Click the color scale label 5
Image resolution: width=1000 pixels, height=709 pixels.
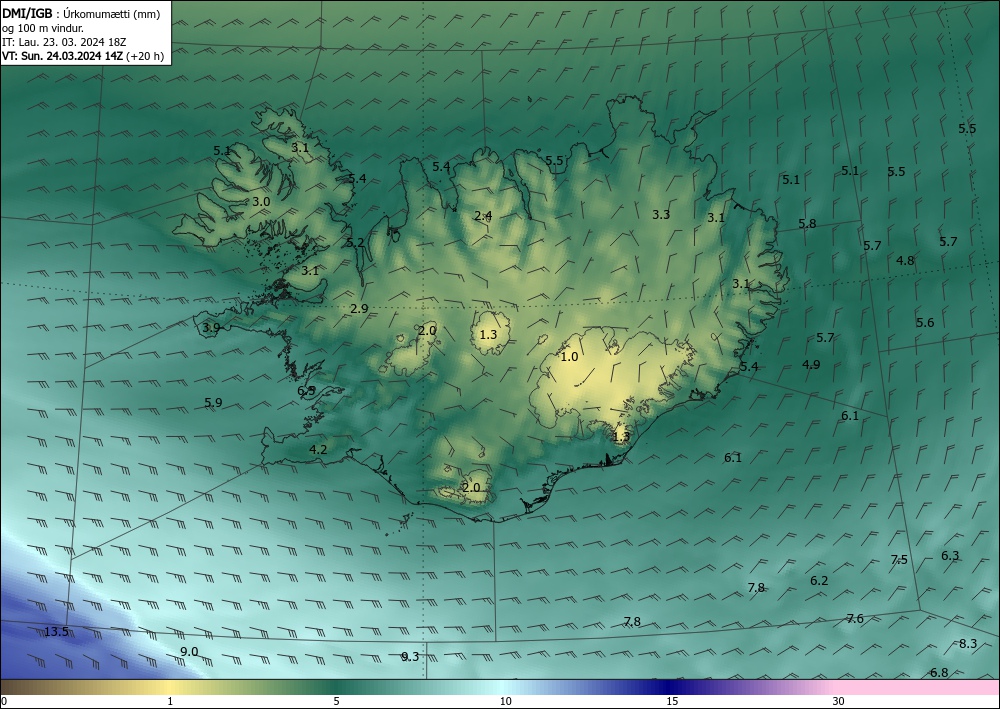(336, 701)
